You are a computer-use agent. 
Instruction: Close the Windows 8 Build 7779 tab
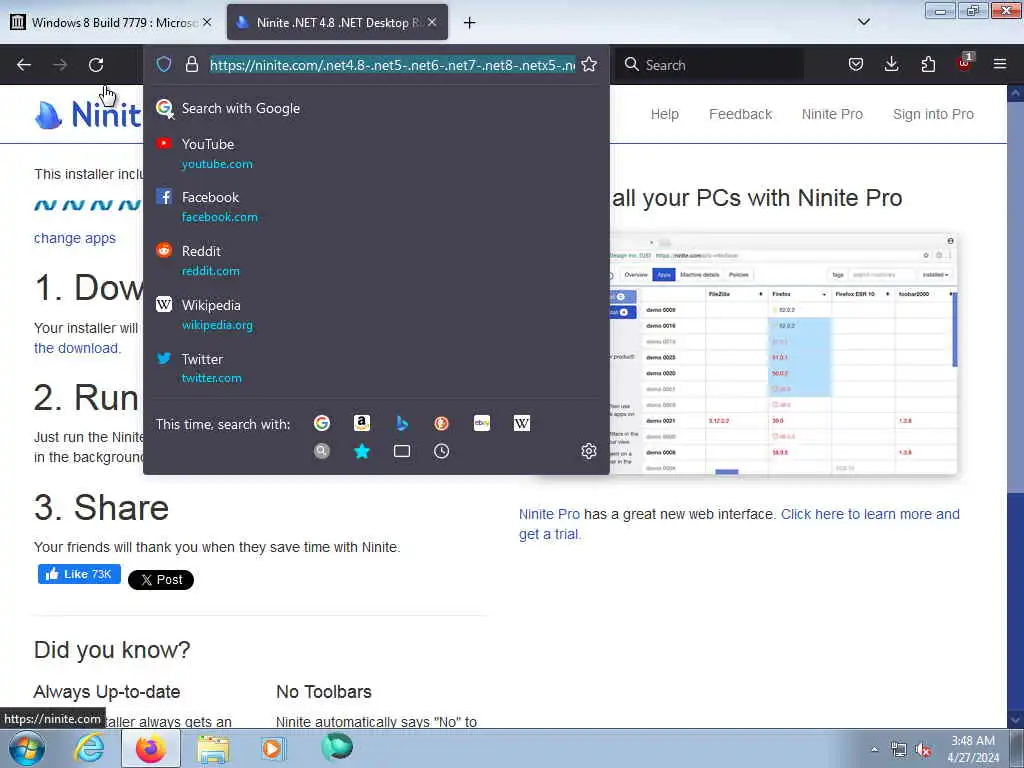pos(207,22)
